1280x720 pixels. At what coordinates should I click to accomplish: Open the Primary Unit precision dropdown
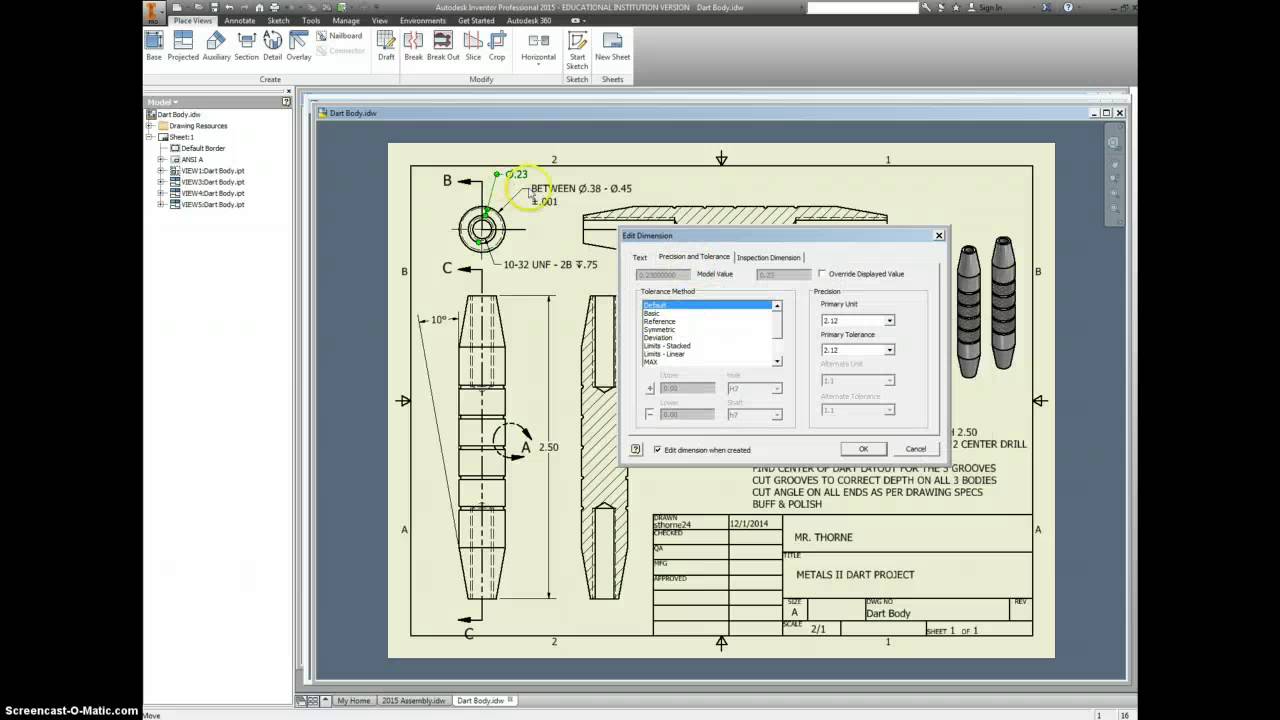click(889, 321)
